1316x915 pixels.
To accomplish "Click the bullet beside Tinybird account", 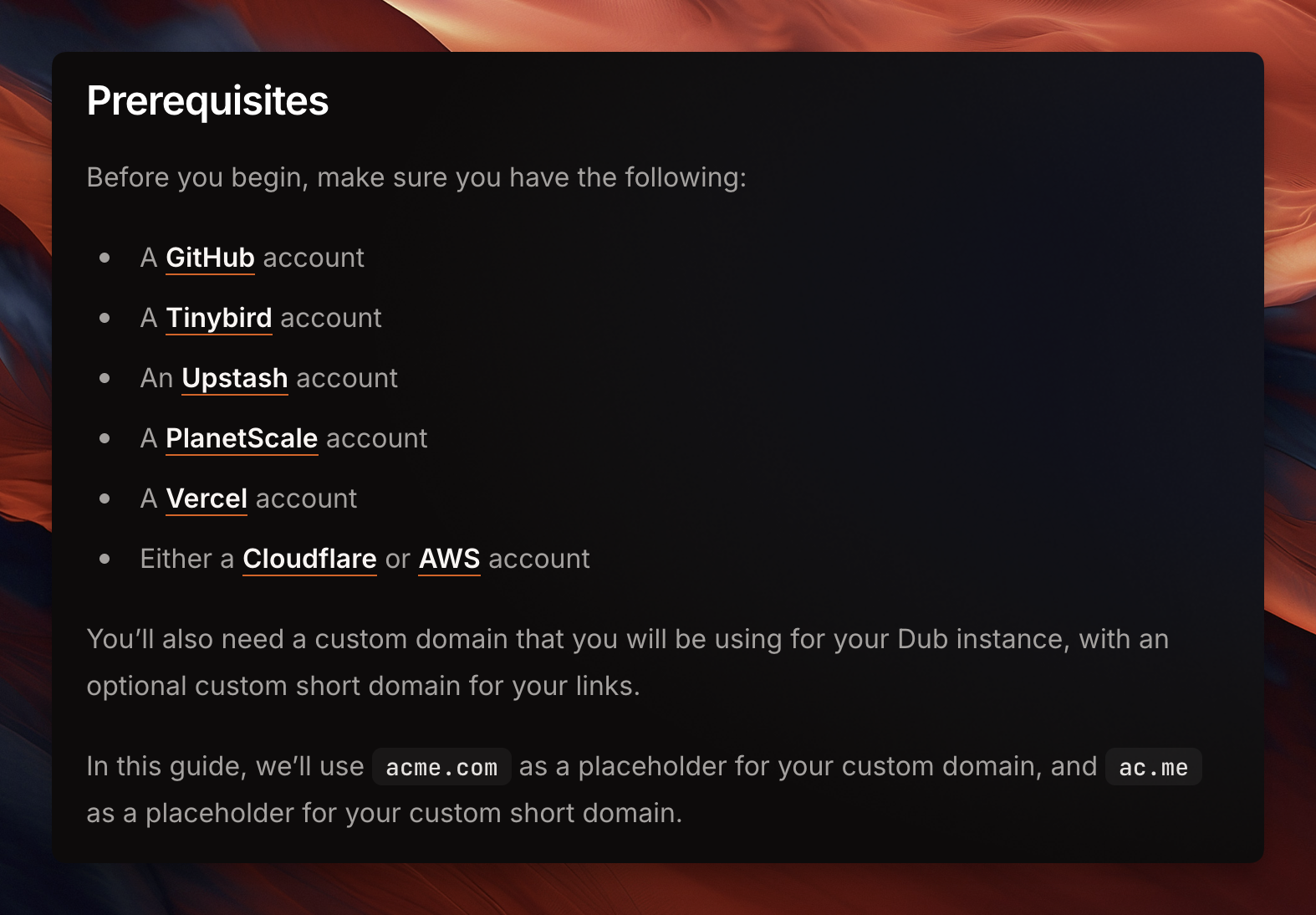I will pos(105,318).
